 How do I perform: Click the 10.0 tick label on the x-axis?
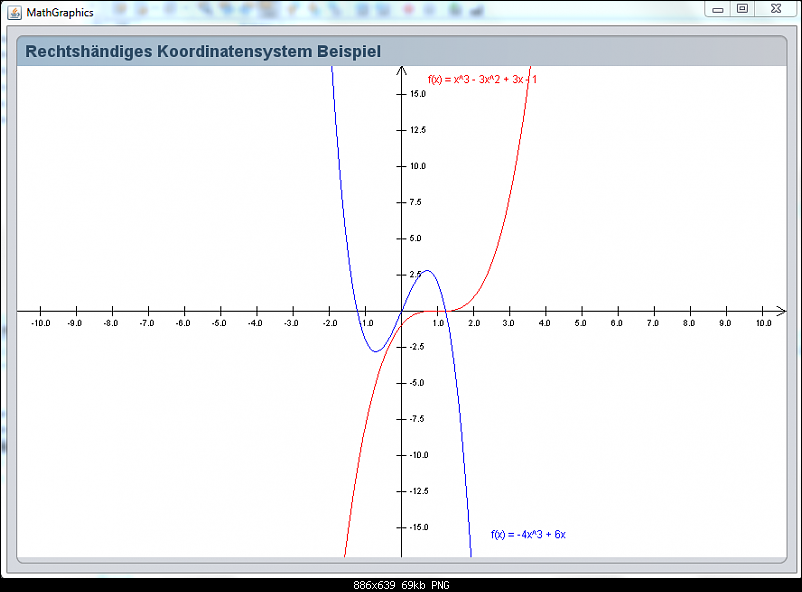763,323
